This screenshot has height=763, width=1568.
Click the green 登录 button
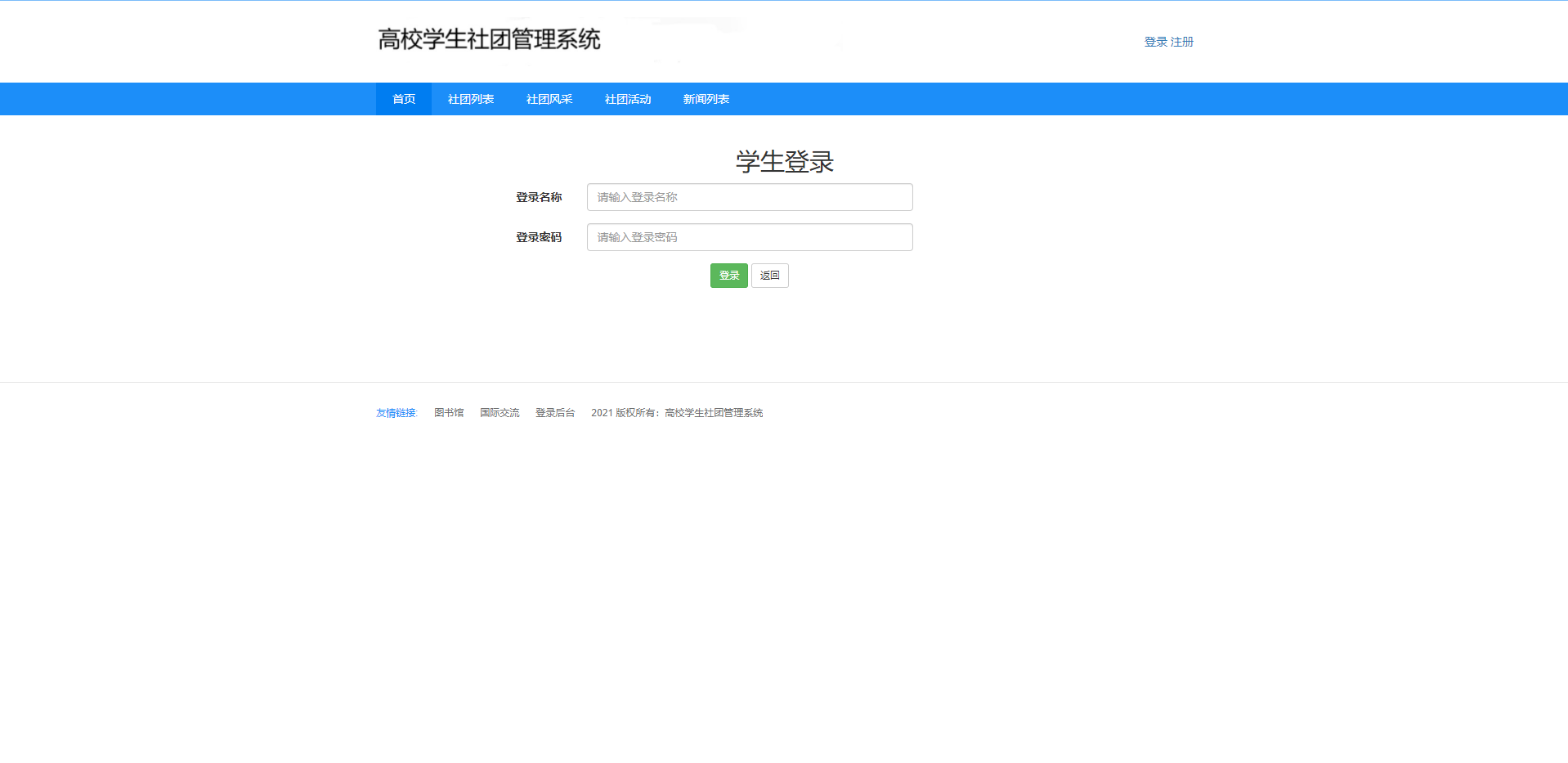click(729, 276)
